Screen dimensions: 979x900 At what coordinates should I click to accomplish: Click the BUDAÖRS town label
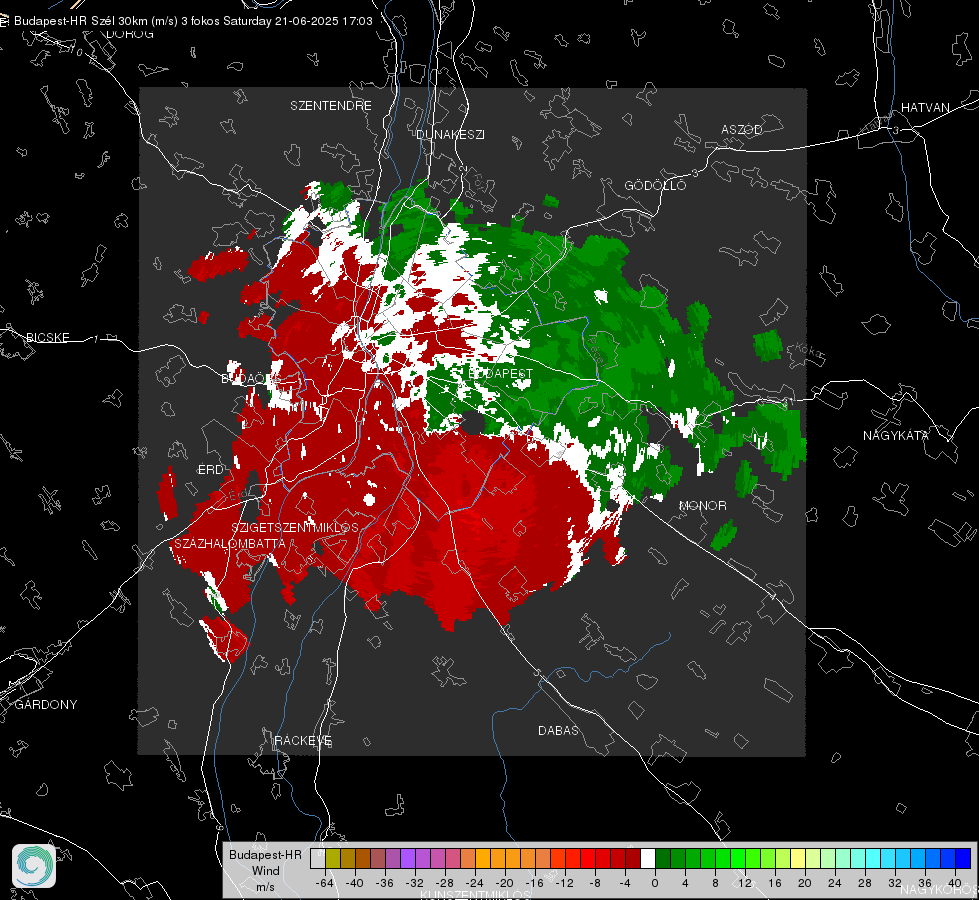pyautogui.click(x=252, y=379)
